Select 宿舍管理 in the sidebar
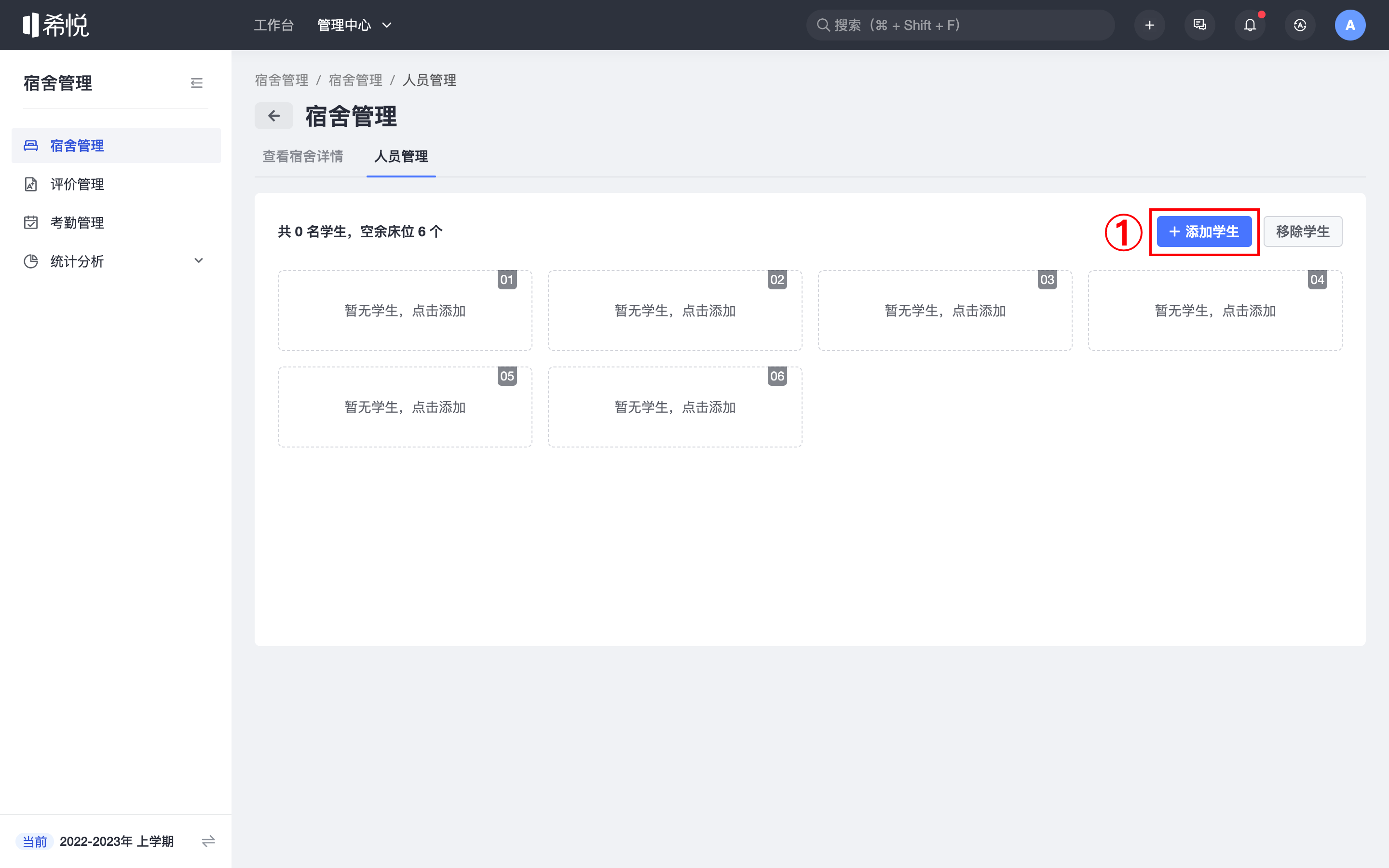This screenshot has width=1389, height=868. coord(116,145)
